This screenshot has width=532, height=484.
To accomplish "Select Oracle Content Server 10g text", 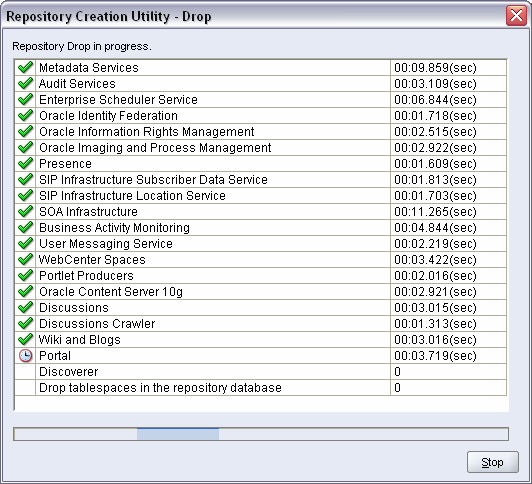I will click(x=111, y=292).
